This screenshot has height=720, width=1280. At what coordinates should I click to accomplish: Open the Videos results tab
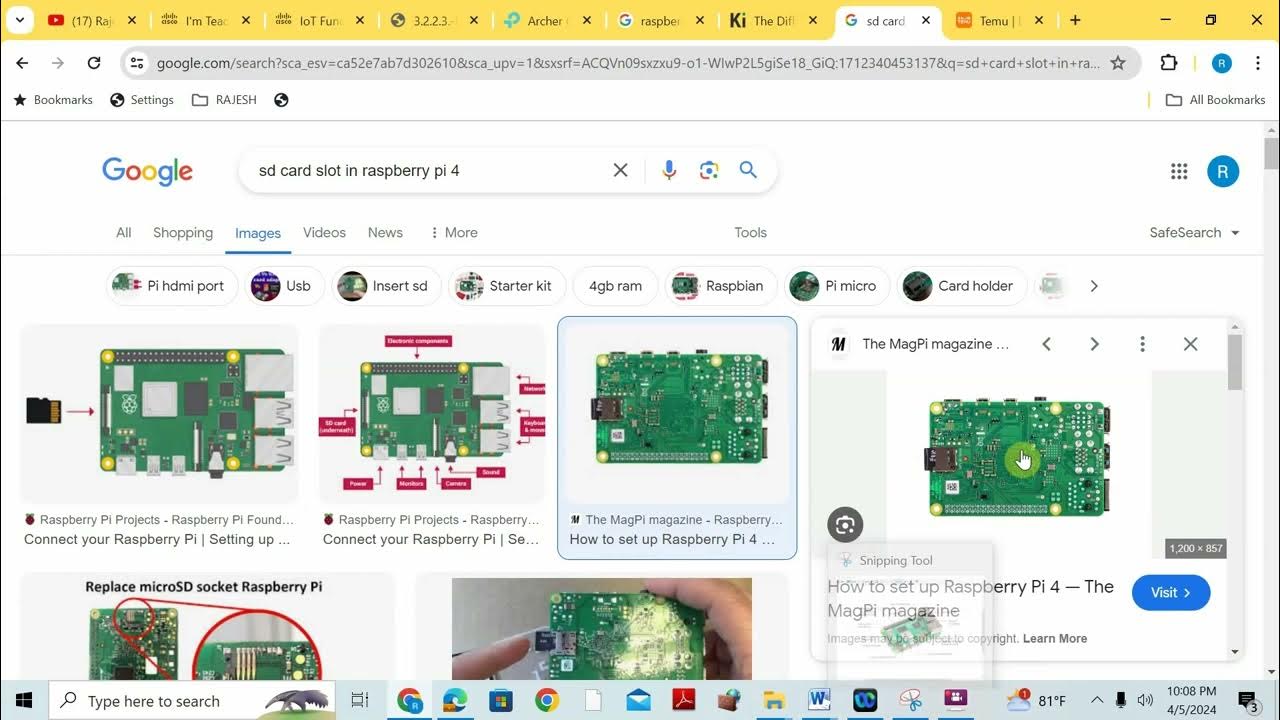coord(324,232)
